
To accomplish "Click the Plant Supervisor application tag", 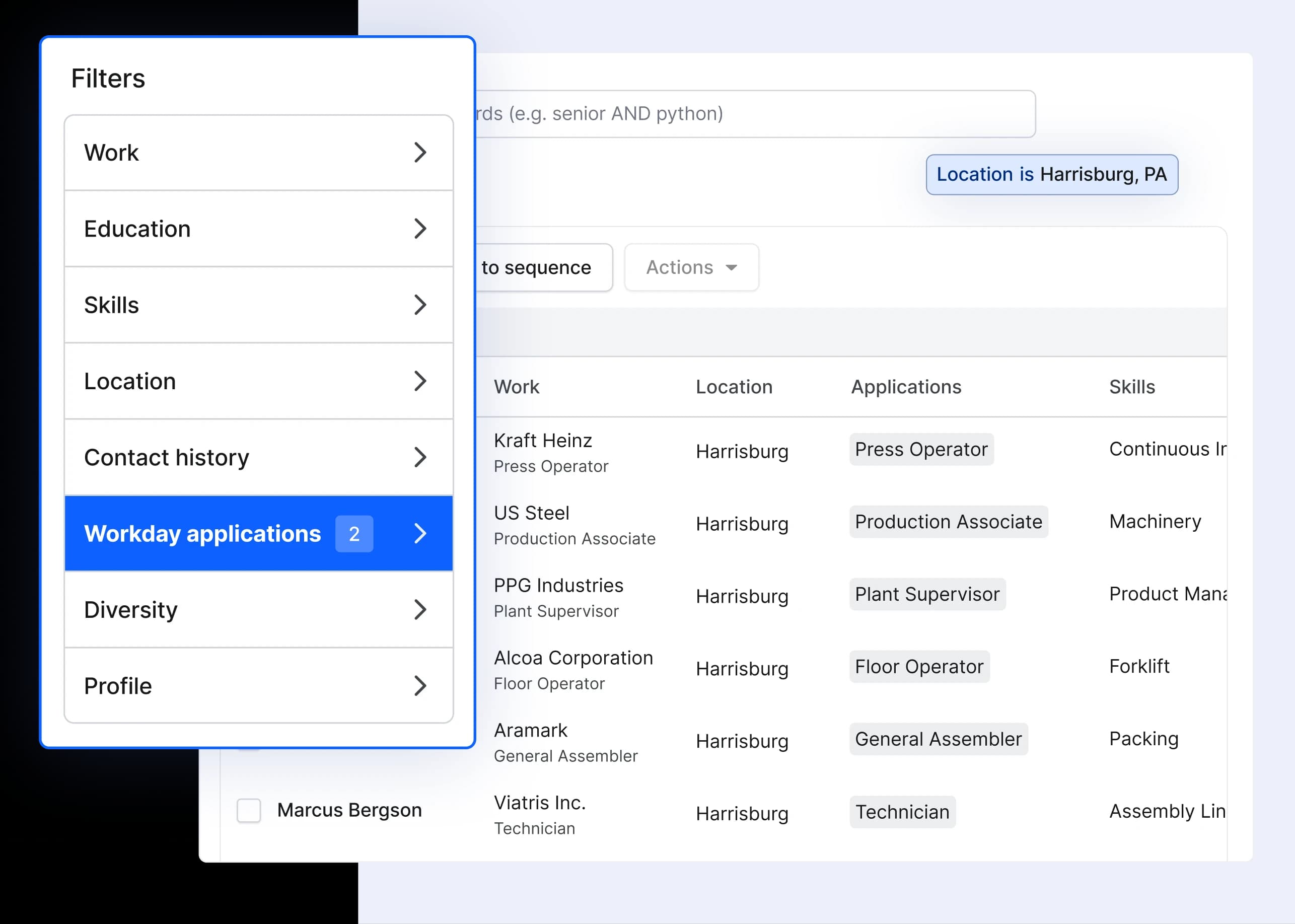I will [x=927, y=595].
